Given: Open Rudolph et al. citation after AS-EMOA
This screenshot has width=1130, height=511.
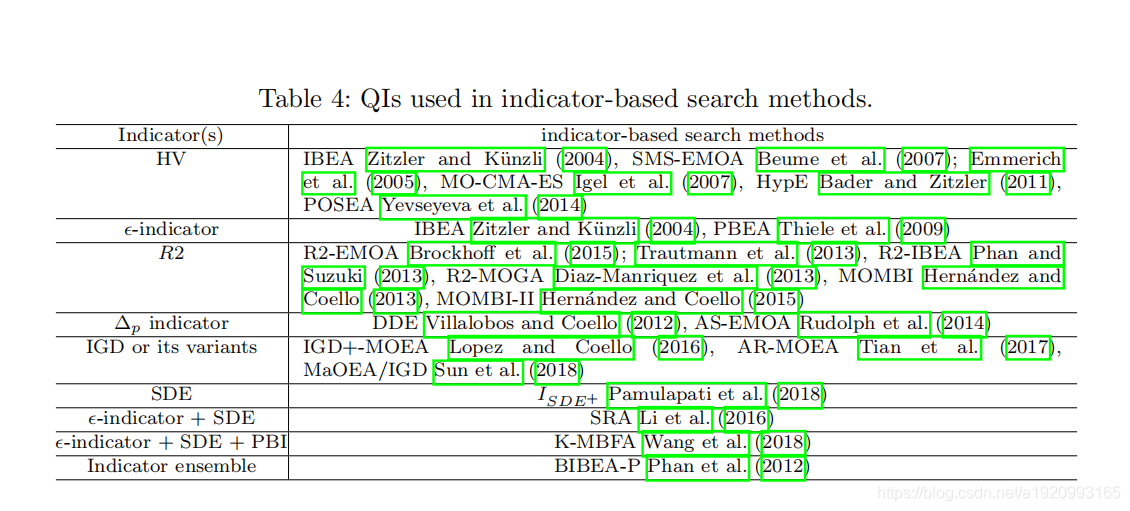Looking at the screenshot, I should point(866,324).
